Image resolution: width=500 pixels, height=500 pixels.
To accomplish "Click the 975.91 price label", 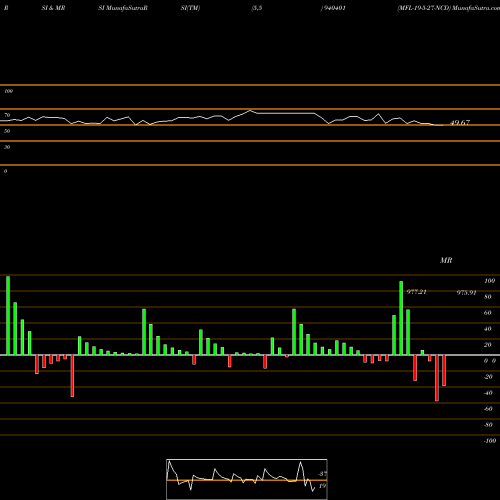I will pos(466,293).
